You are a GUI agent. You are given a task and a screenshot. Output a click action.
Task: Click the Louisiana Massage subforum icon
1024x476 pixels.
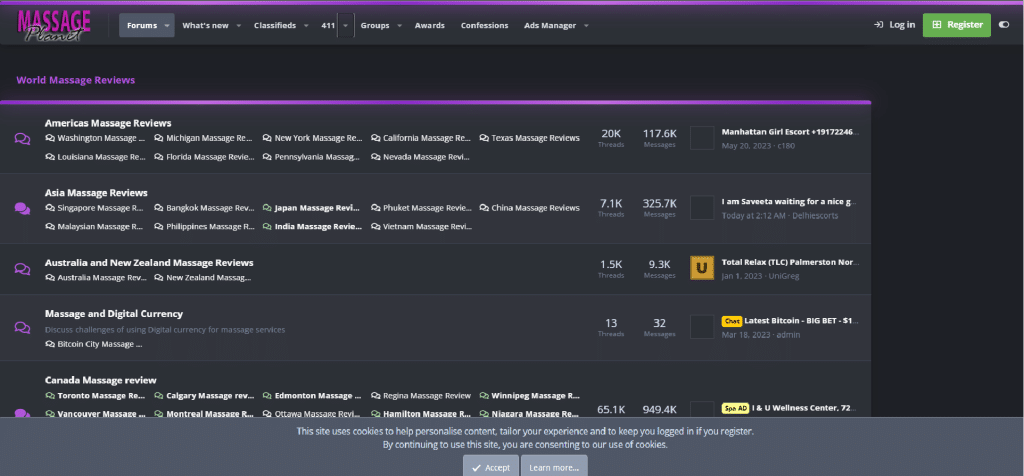coord(50,157)
